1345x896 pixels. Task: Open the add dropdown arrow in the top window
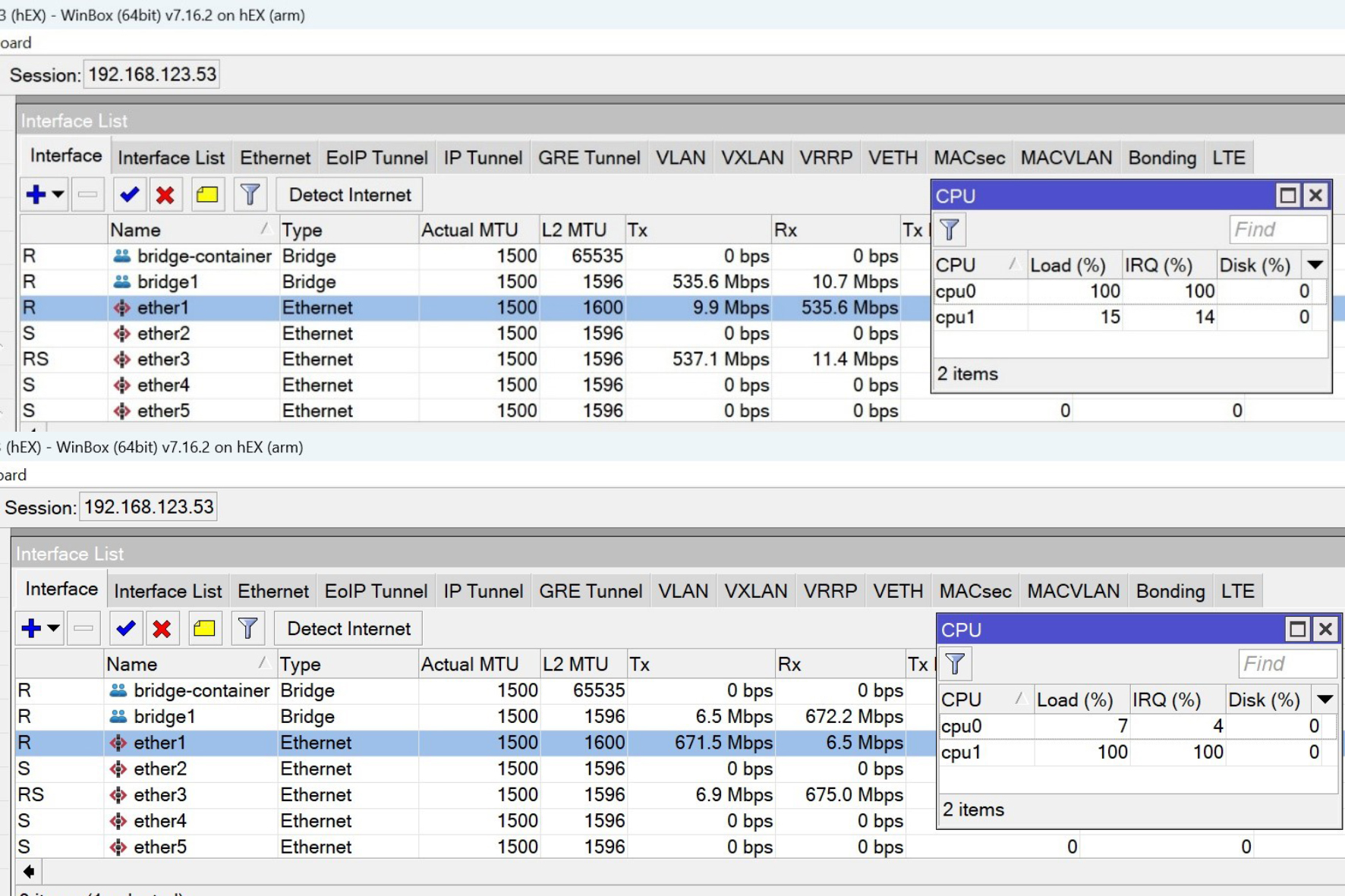tap(58, 195)
